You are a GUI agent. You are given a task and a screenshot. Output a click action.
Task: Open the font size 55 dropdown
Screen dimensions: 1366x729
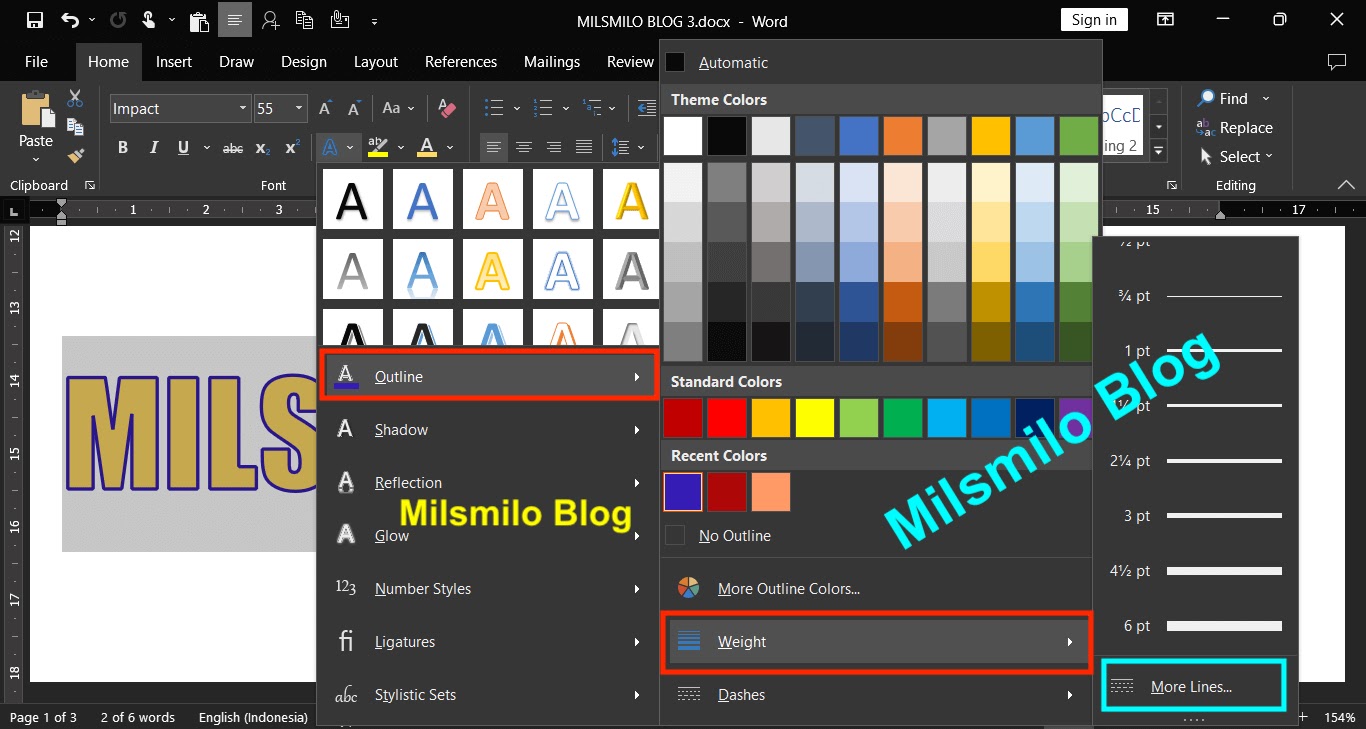tap(299, 108)
